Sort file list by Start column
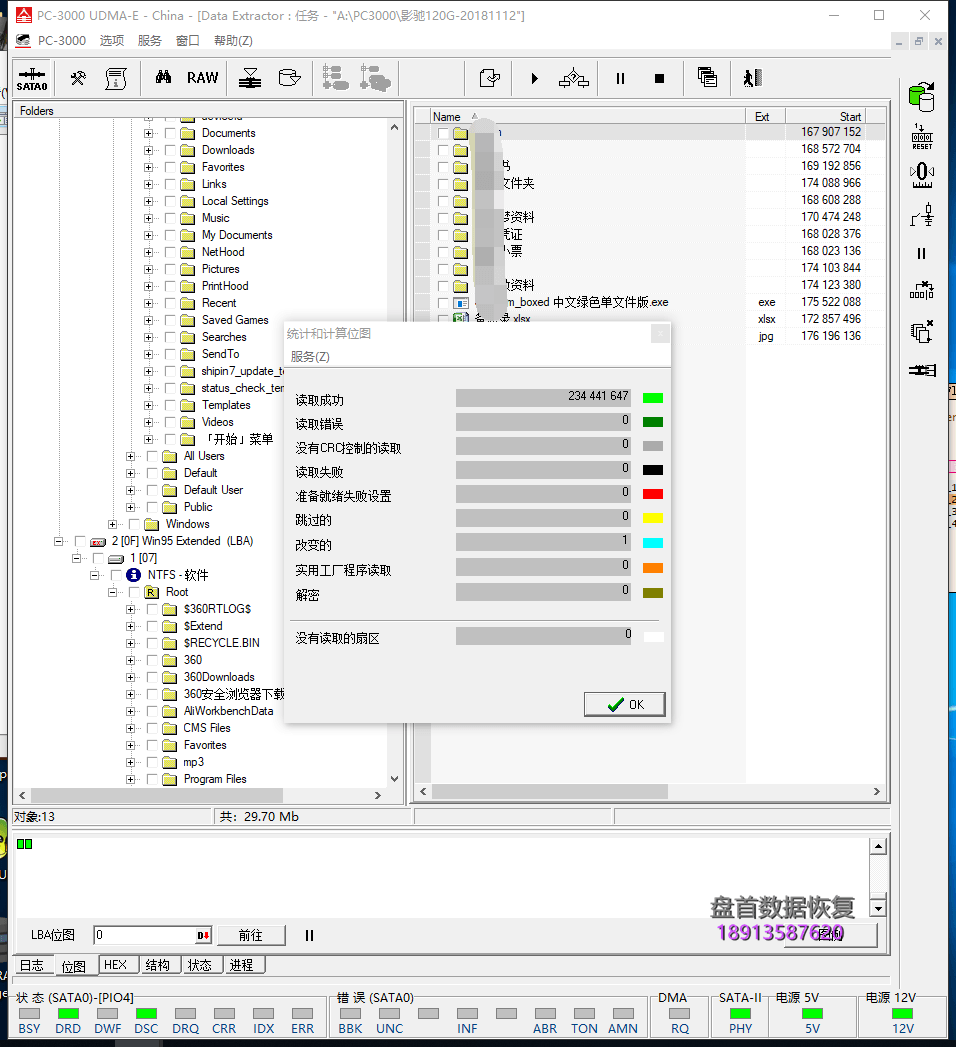The image size is (956, 1047). click(825, 117)
